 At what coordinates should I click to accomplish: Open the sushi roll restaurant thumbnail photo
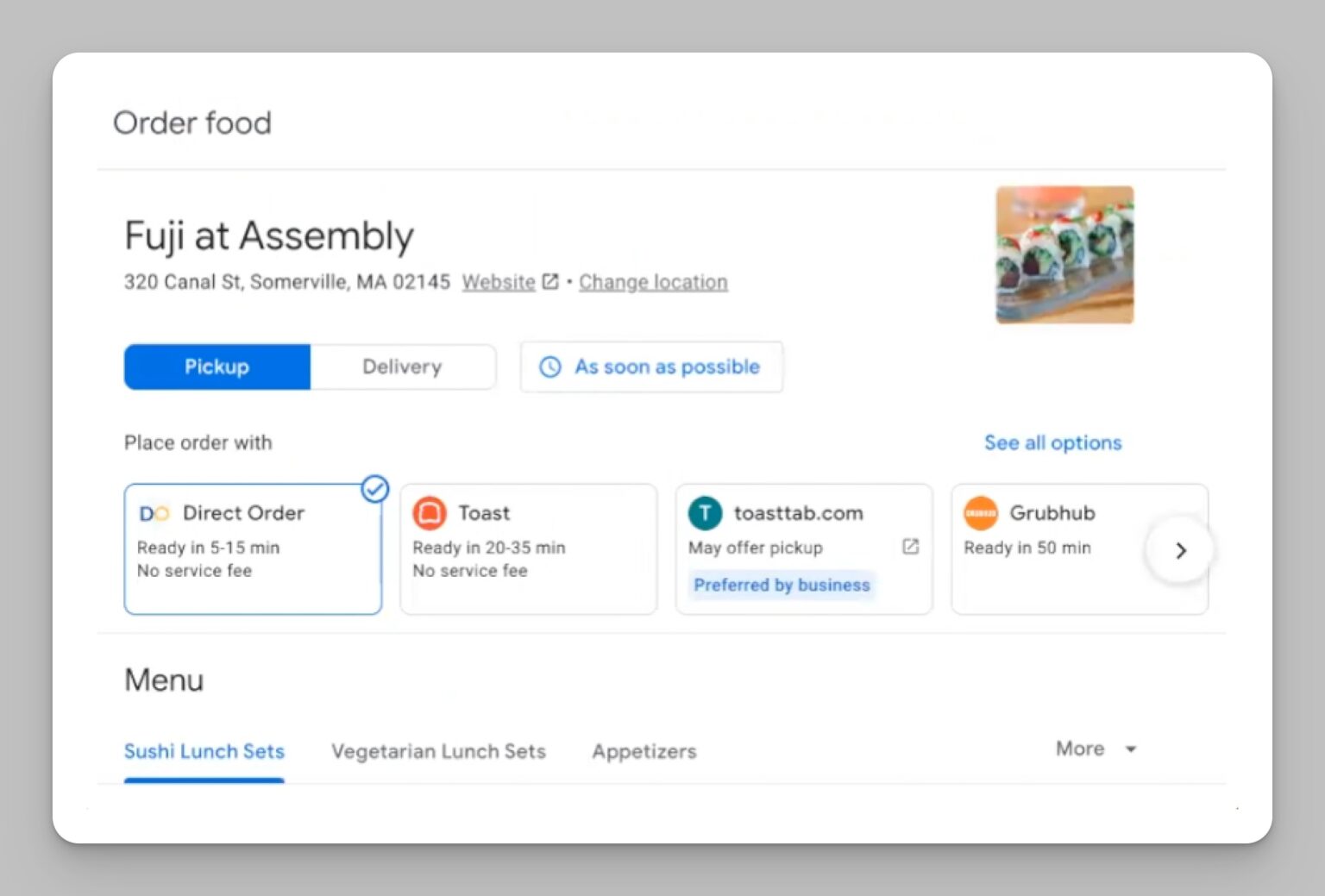pyautogui.click(x=1064, y=255)
